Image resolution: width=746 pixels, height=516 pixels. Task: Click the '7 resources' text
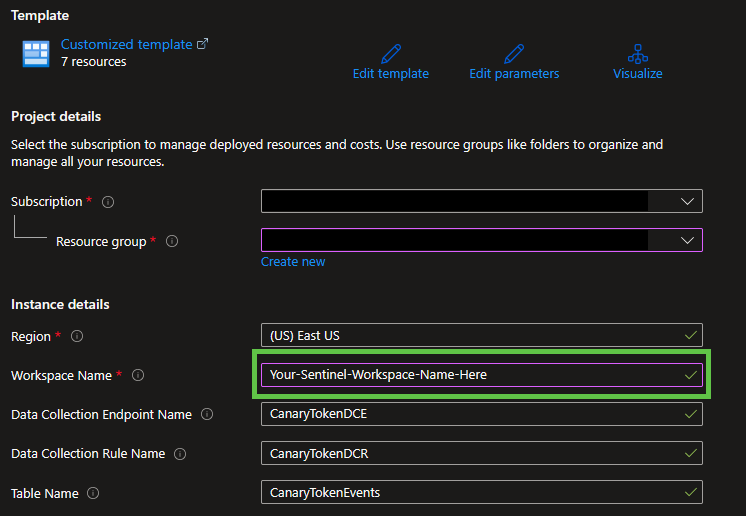pos(94,62)
